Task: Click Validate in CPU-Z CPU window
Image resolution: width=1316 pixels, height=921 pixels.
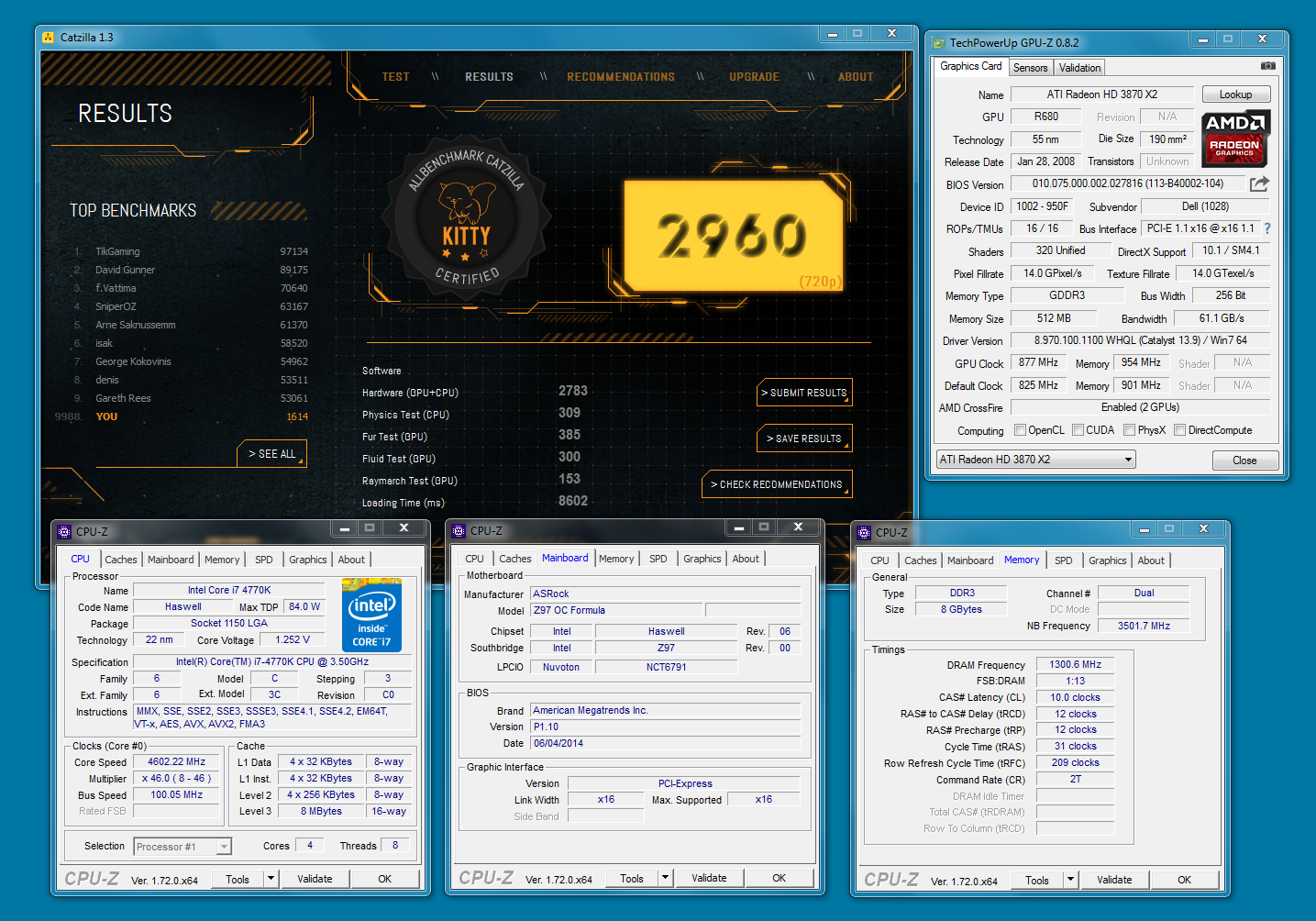Action: coord(315,879)
